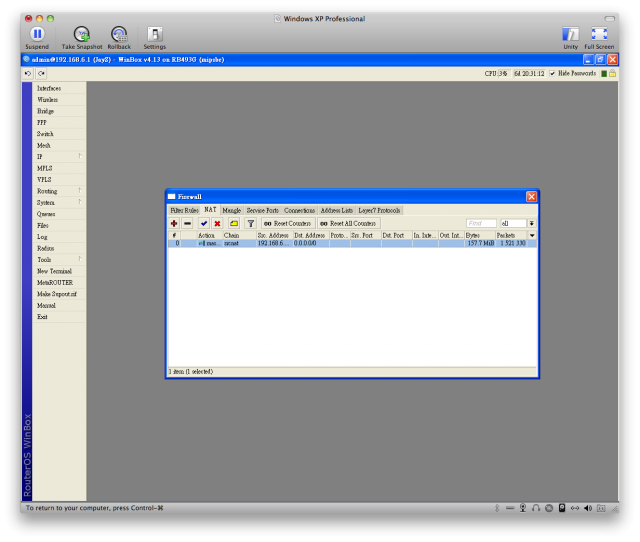Open MPLS from the sidebar
640x542 pixels.
[59, 168]
